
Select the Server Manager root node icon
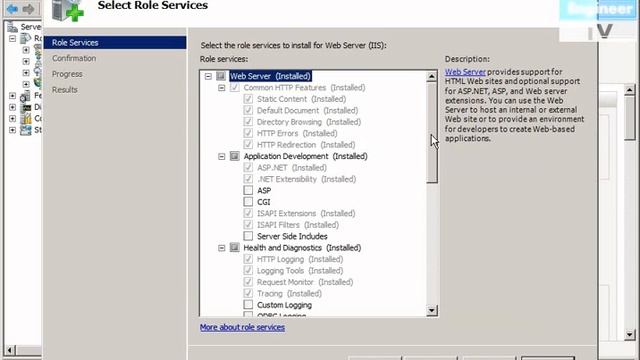pos(12,27)
